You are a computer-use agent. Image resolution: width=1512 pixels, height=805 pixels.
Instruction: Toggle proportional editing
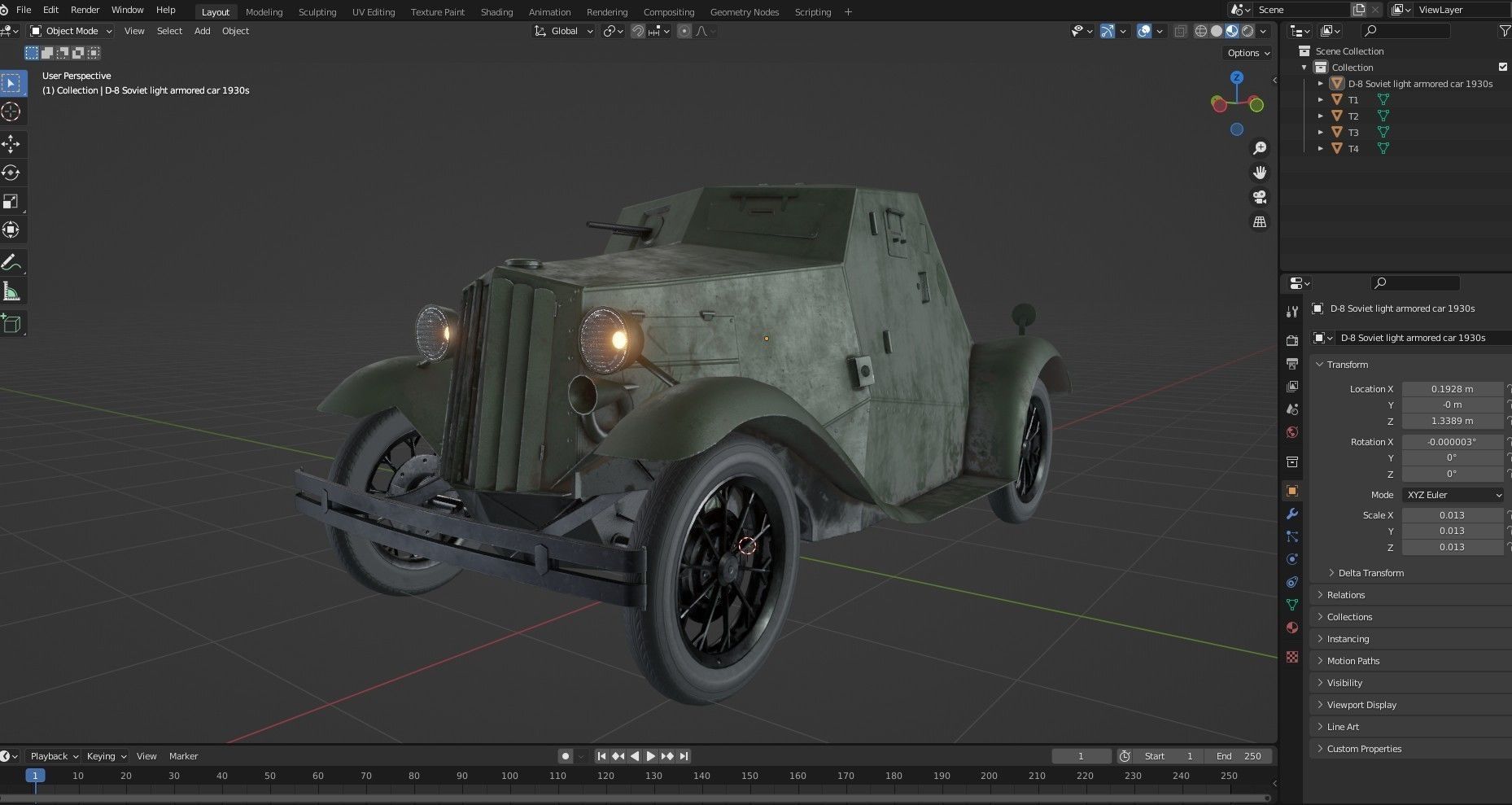pos(684,31)
